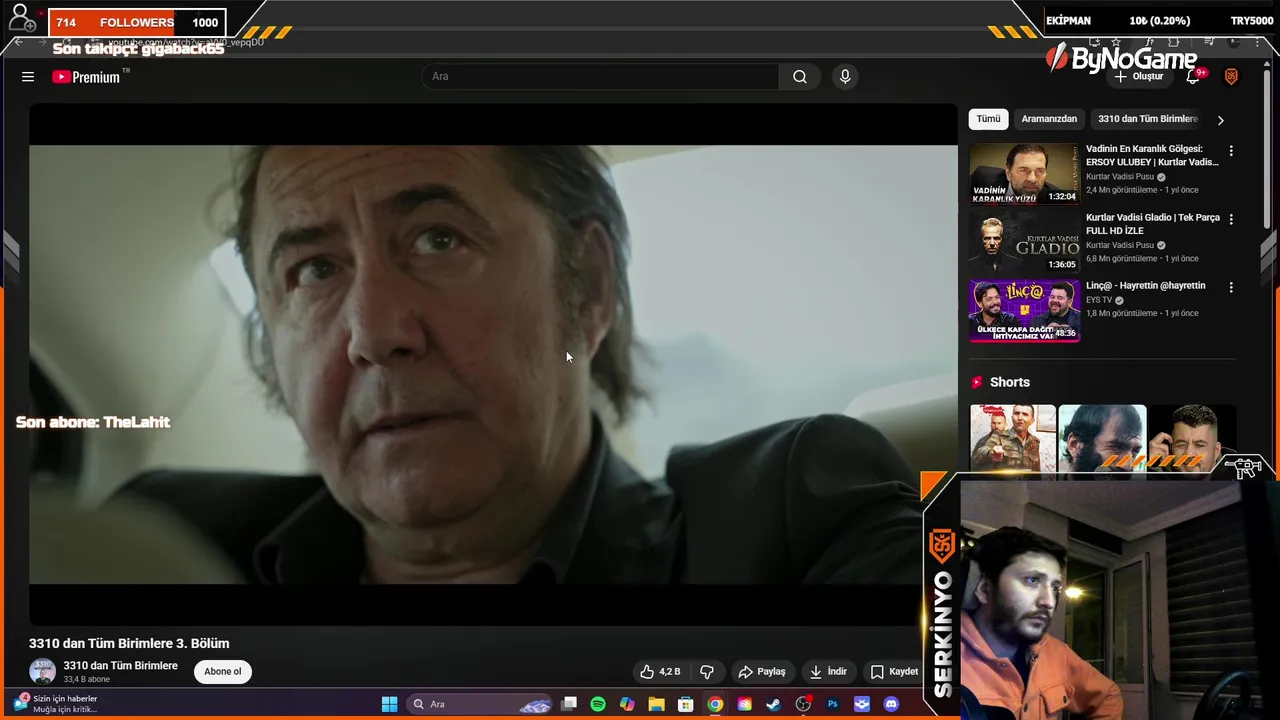The height and width of the screenshot is (720, 1280).
Task: Download the video via İndir
Action: coord(828,672)
